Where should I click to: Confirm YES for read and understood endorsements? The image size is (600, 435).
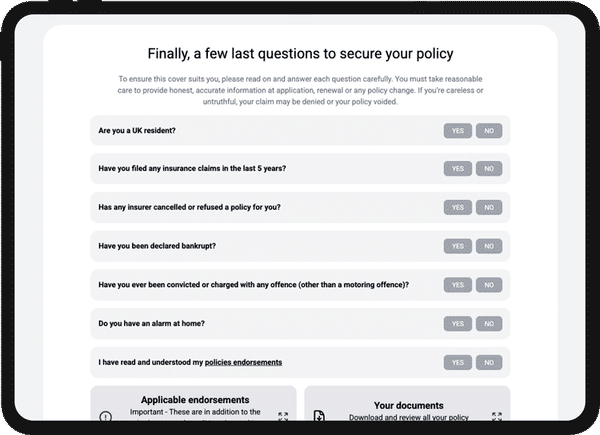coord(458,362)
